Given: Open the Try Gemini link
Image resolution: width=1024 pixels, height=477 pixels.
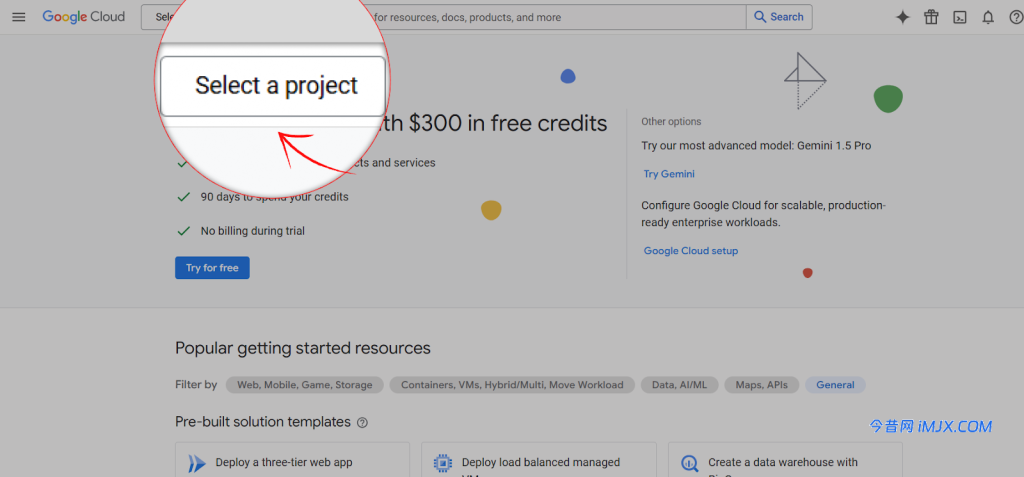Looking at the screenshot, I should 669,174.
